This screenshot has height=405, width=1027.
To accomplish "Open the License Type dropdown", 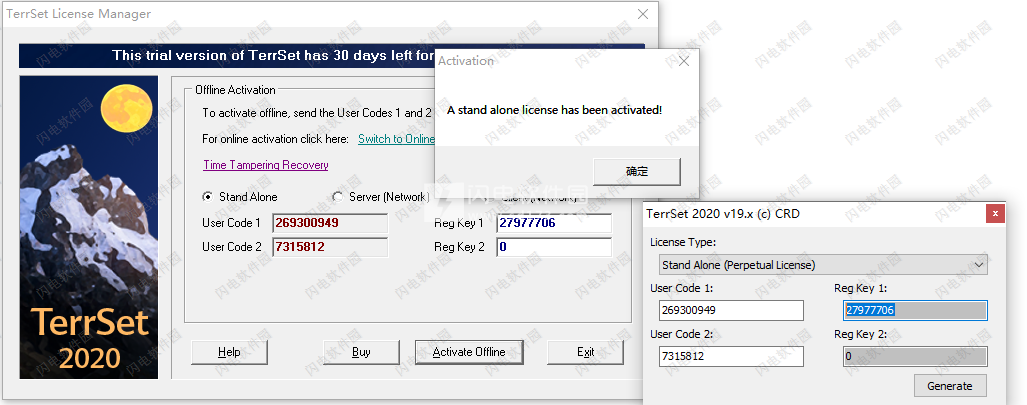I will pos(823,265).
